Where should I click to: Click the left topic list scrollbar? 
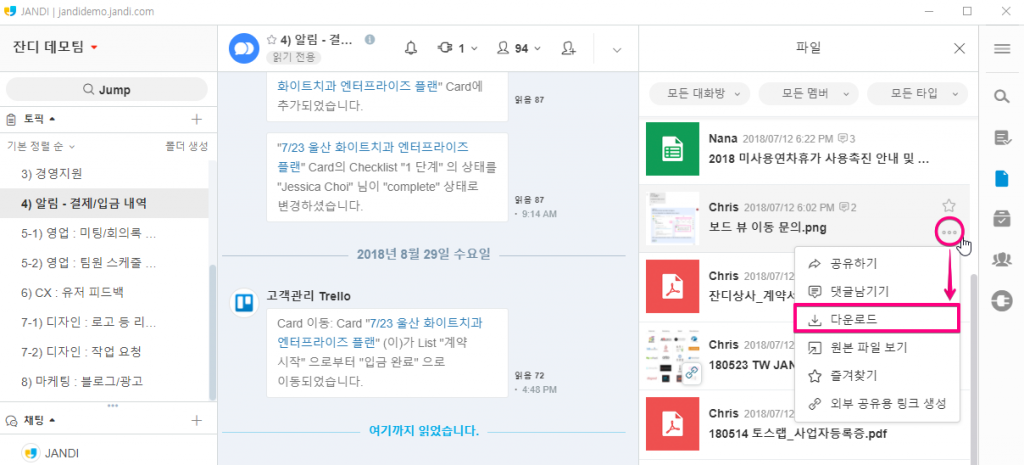coord(212,330)
